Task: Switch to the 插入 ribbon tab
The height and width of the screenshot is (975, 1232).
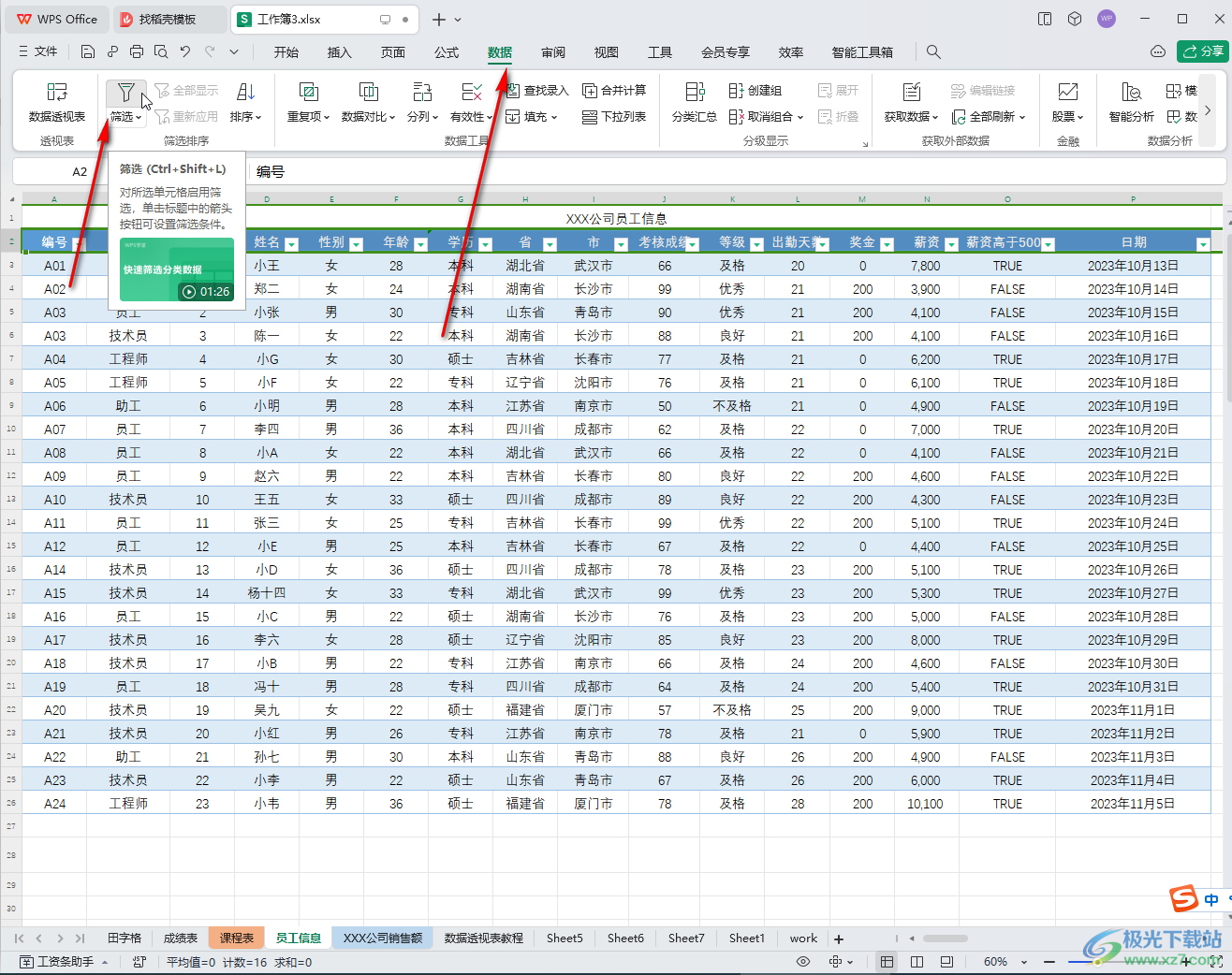Action: click(340, 52)
